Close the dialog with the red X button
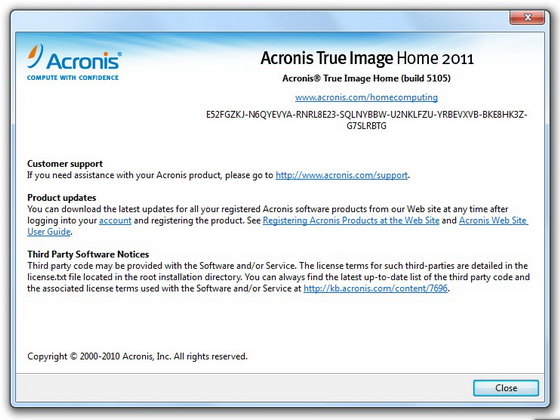The image size is (560, 420). (x=527, y=17)
